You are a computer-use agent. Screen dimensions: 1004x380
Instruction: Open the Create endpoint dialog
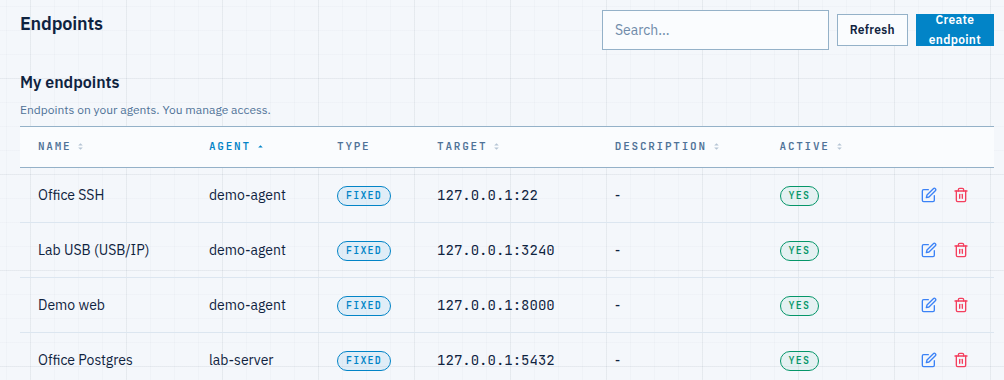[x=955, y=30]
